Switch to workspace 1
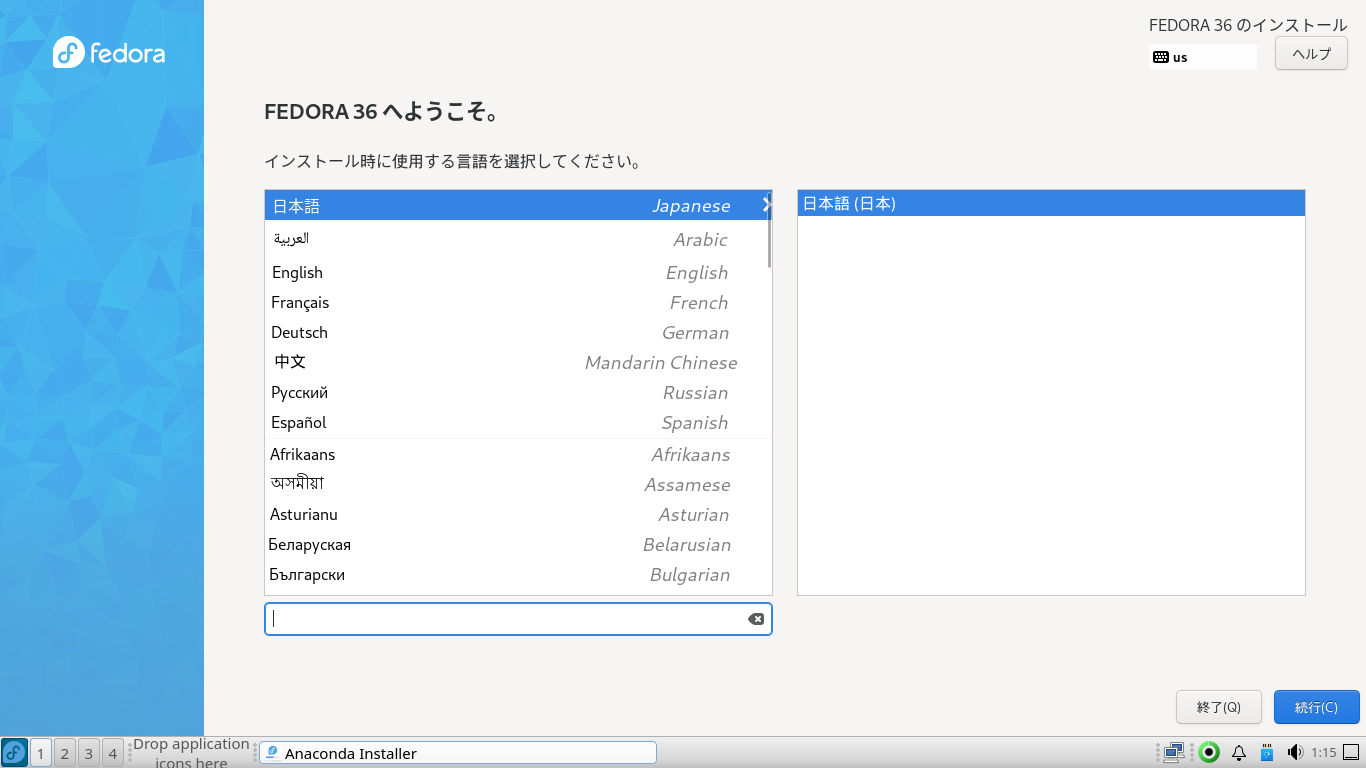 click(41, 753)
